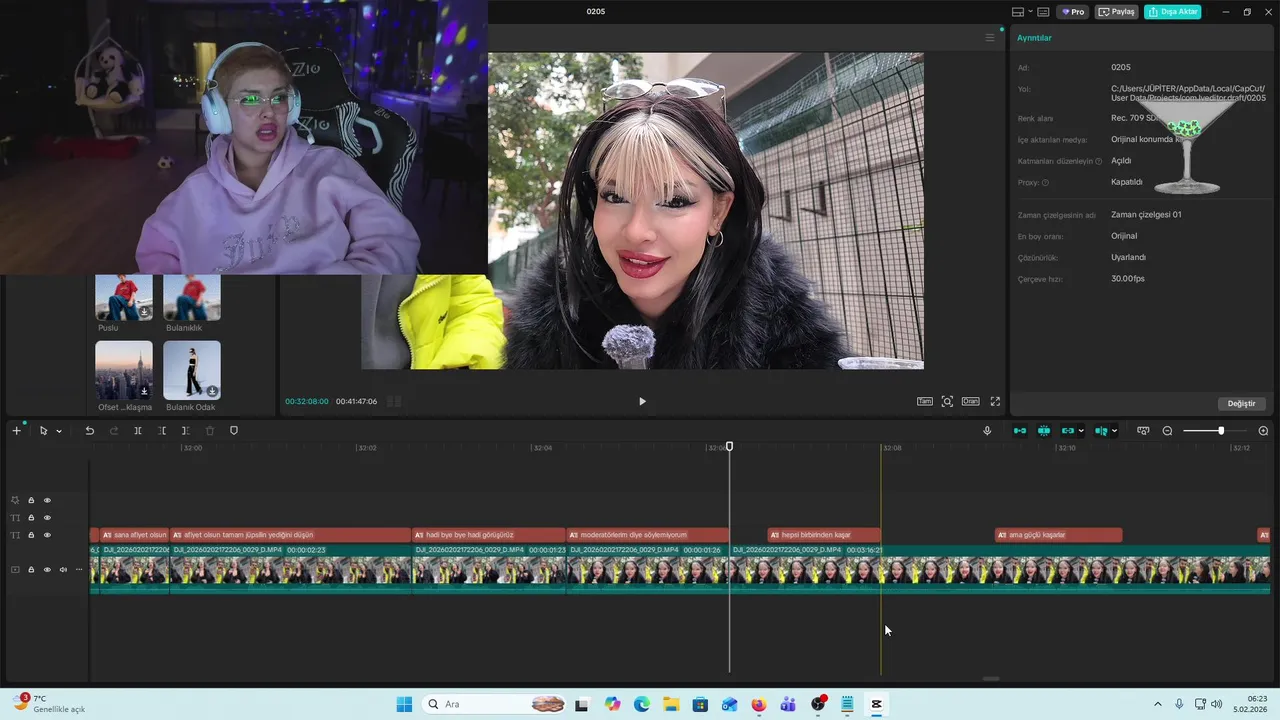This screenshot has height=720, width=1280.
Task: Lock the main video track
Action: 31,570
